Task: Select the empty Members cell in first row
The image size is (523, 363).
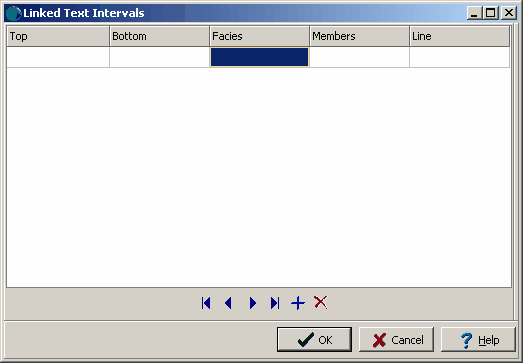Action: click(360, 57)
